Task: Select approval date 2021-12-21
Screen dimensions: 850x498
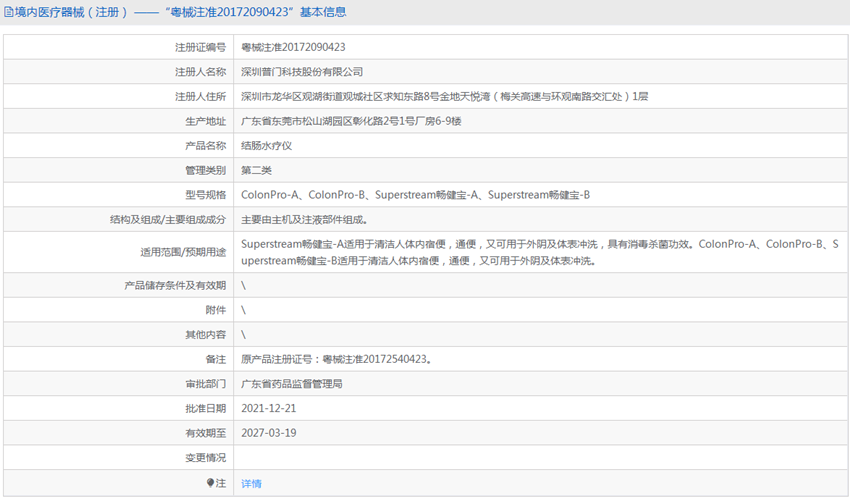Action: tap(269, 409)
